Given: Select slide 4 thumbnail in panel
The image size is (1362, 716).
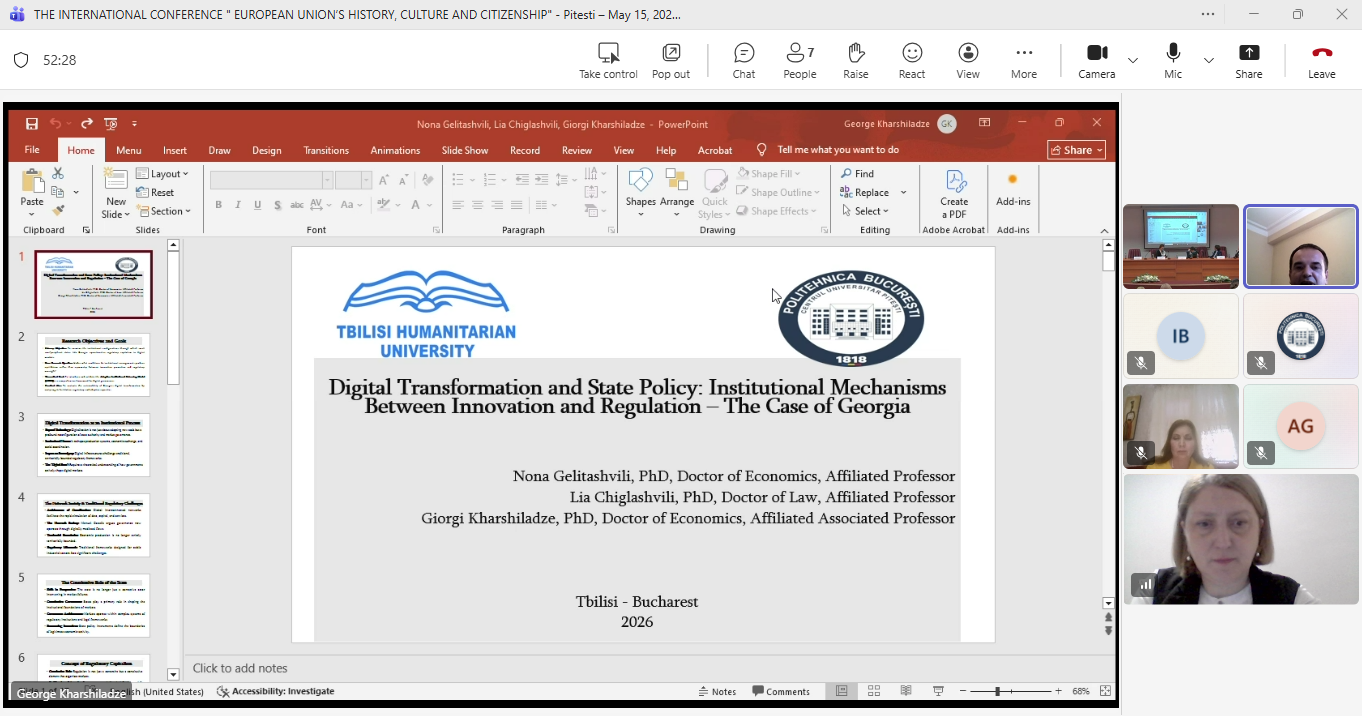Looking at the screenshot, I should 94,525.
